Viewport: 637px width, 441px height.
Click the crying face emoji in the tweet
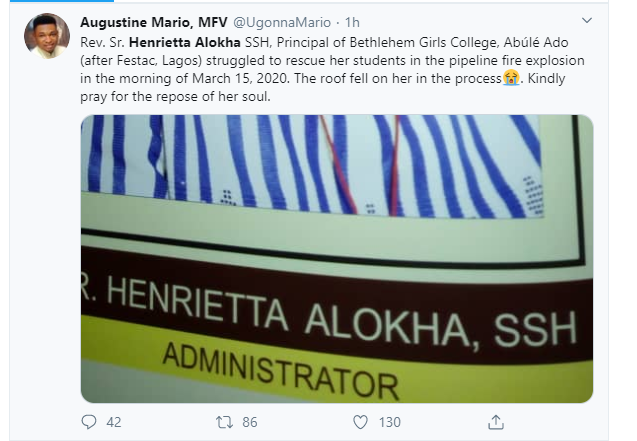512,79
